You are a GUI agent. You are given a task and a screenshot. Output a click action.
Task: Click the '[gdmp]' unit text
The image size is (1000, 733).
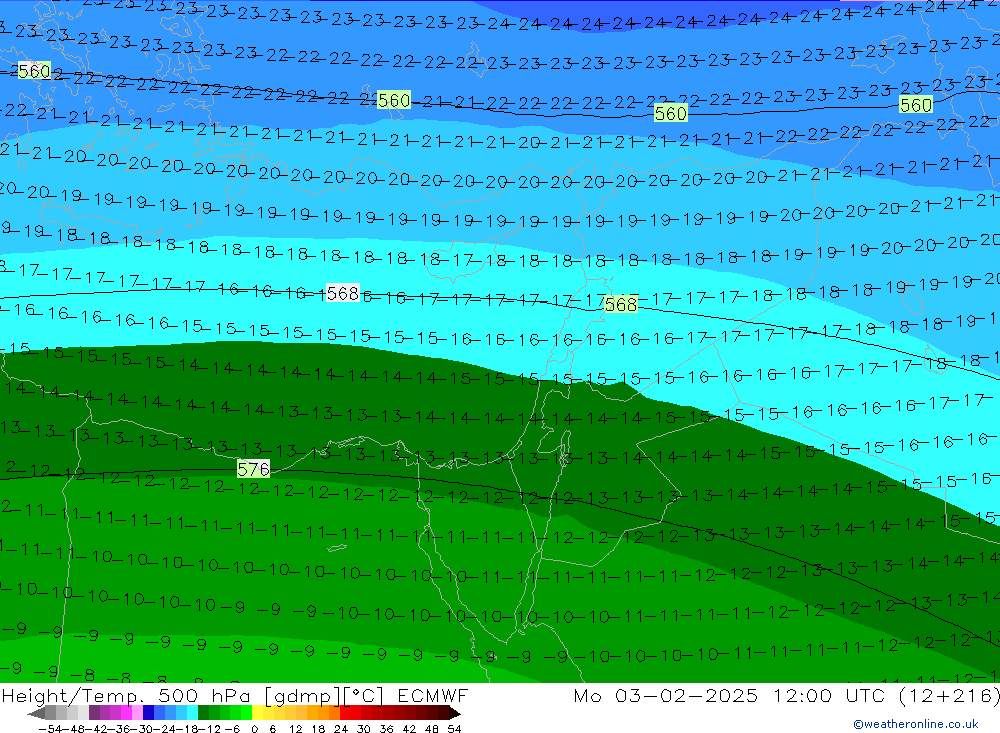click(x=304, y=695)
